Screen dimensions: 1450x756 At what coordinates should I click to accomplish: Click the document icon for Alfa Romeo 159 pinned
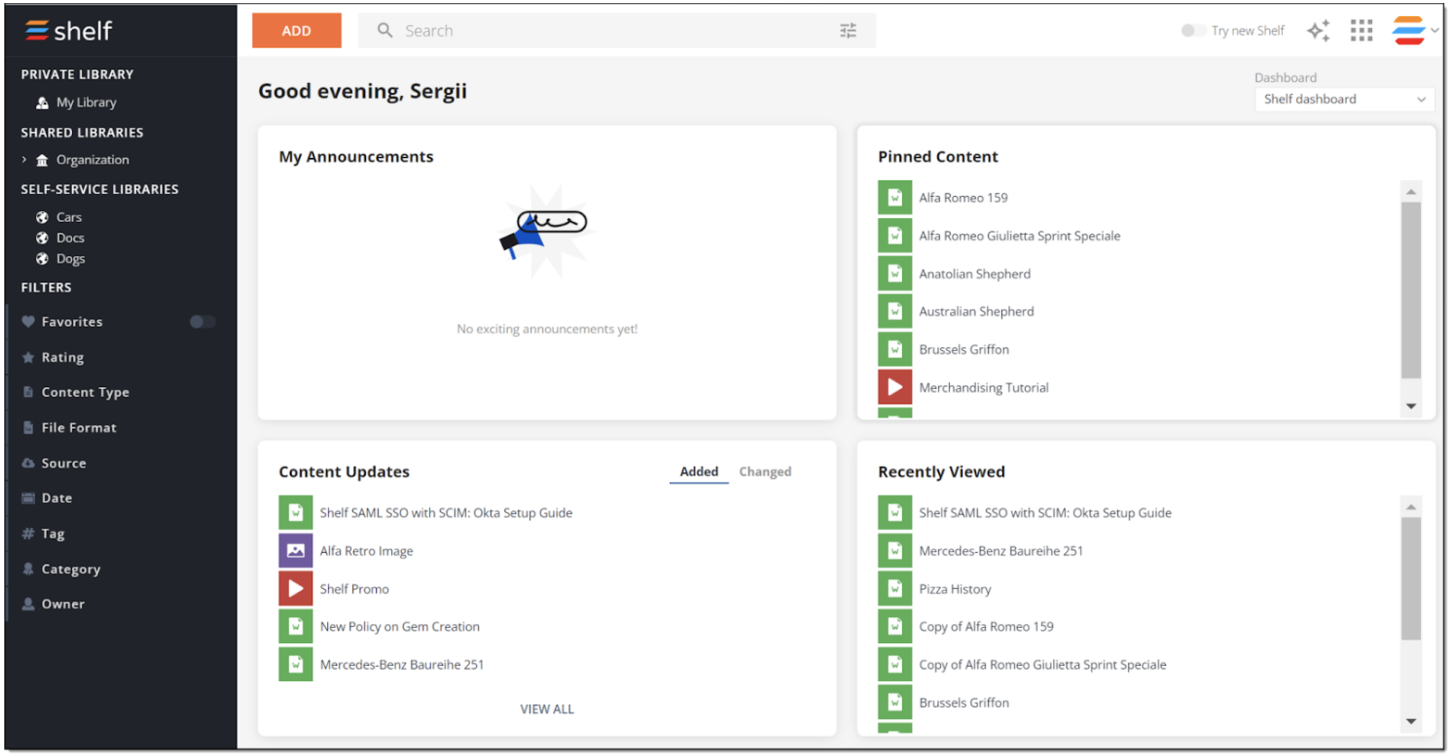click(x=895, y=197)
